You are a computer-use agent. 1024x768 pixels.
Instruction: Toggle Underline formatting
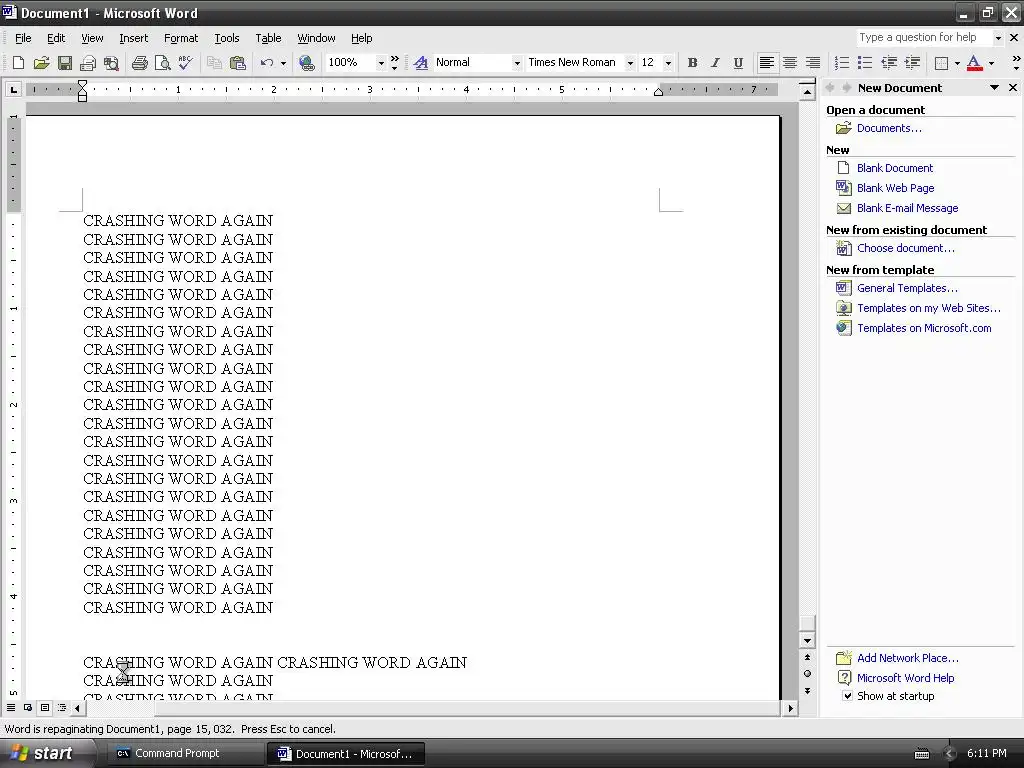tap(738, 63)
